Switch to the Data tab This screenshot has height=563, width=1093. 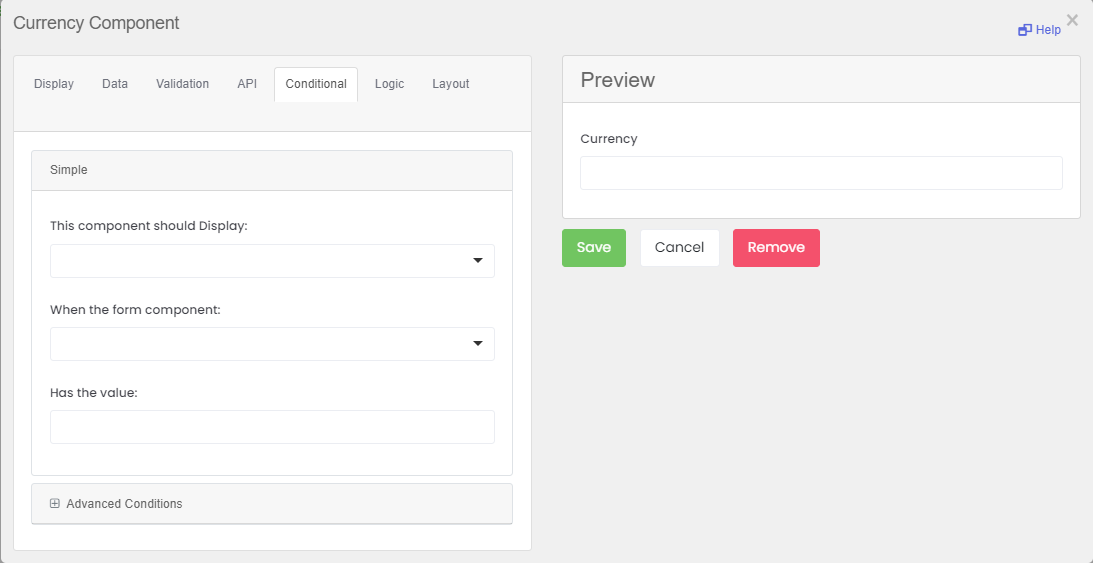pos(115,84)
